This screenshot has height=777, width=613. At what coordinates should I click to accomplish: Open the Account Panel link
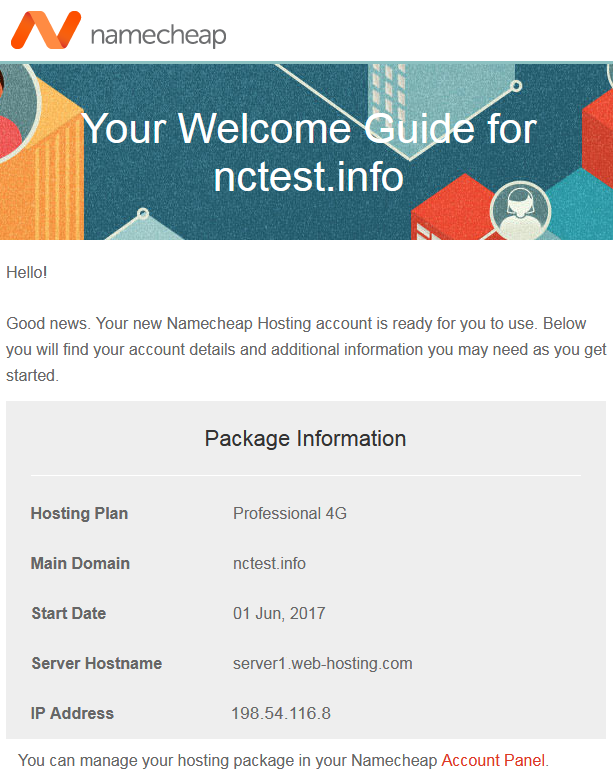[x=493, y=760]
